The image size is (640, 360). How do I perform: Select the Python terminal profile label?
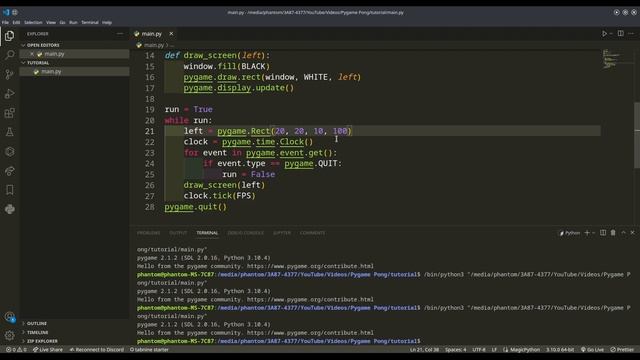click(x=569, y=233)
